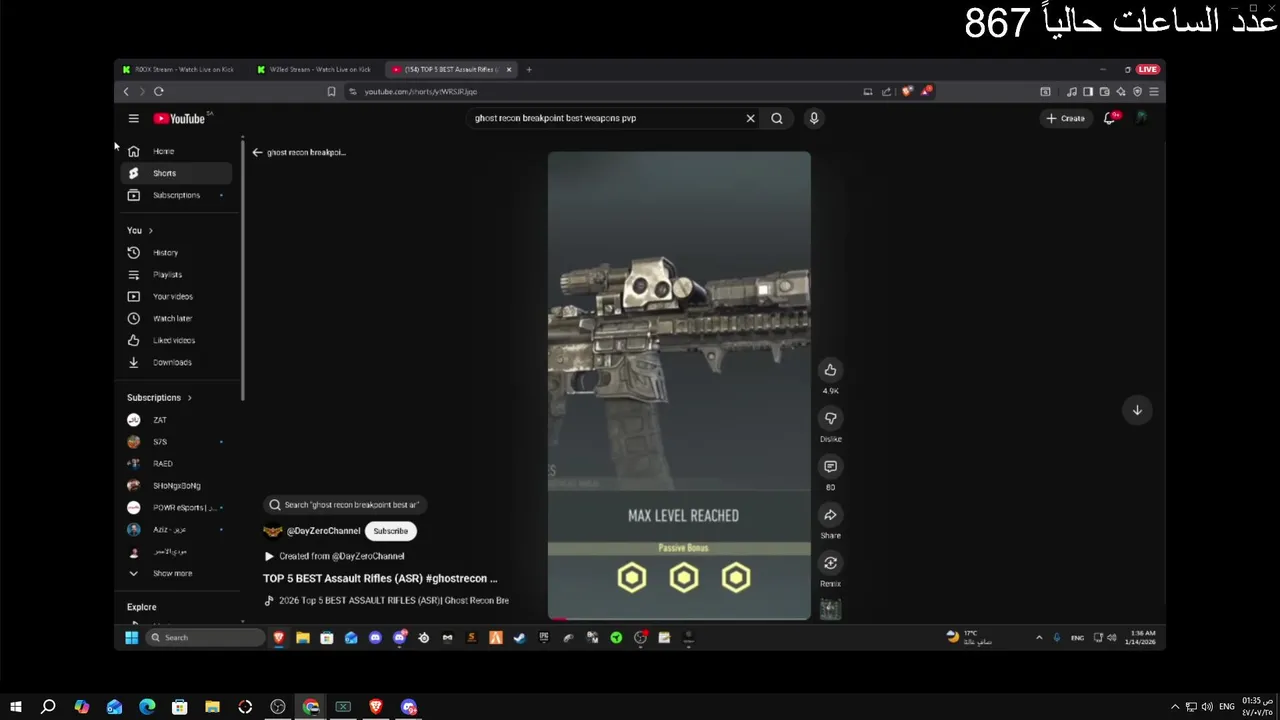Show hidden icons in outer system tray
The image size is (1280, 720).
(1175, 707)
